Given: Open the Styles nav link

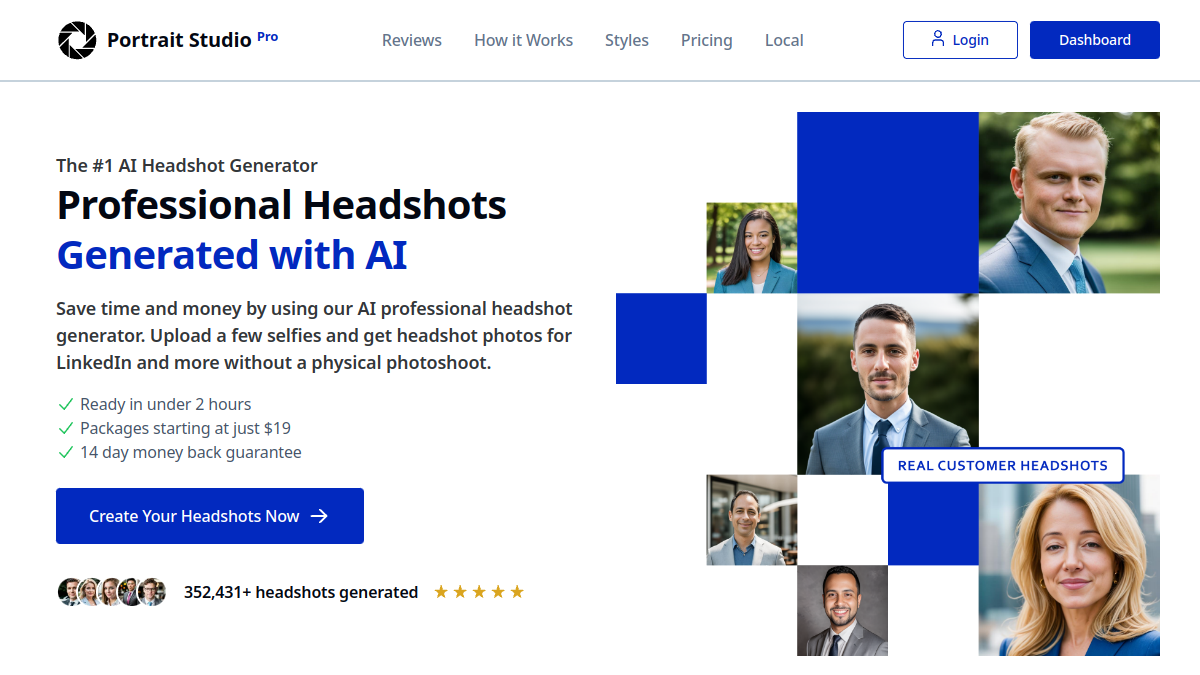Looking at the screenshot, I should pos(627,40).
